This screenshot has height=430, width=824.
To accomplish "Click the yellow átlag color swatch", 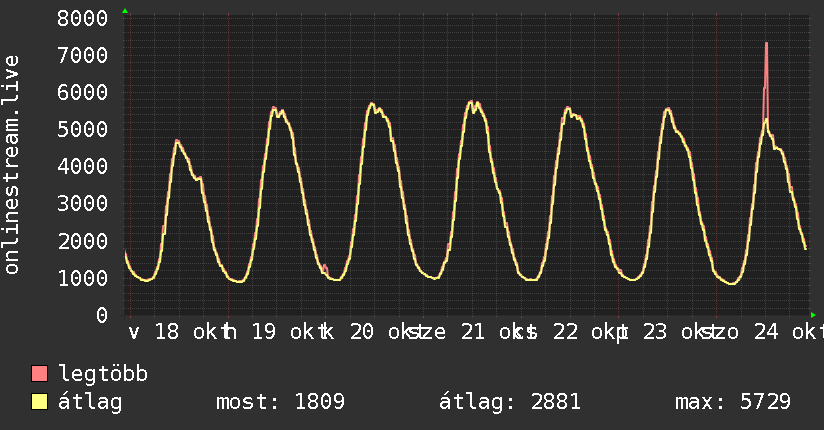I will coord(40,402).
